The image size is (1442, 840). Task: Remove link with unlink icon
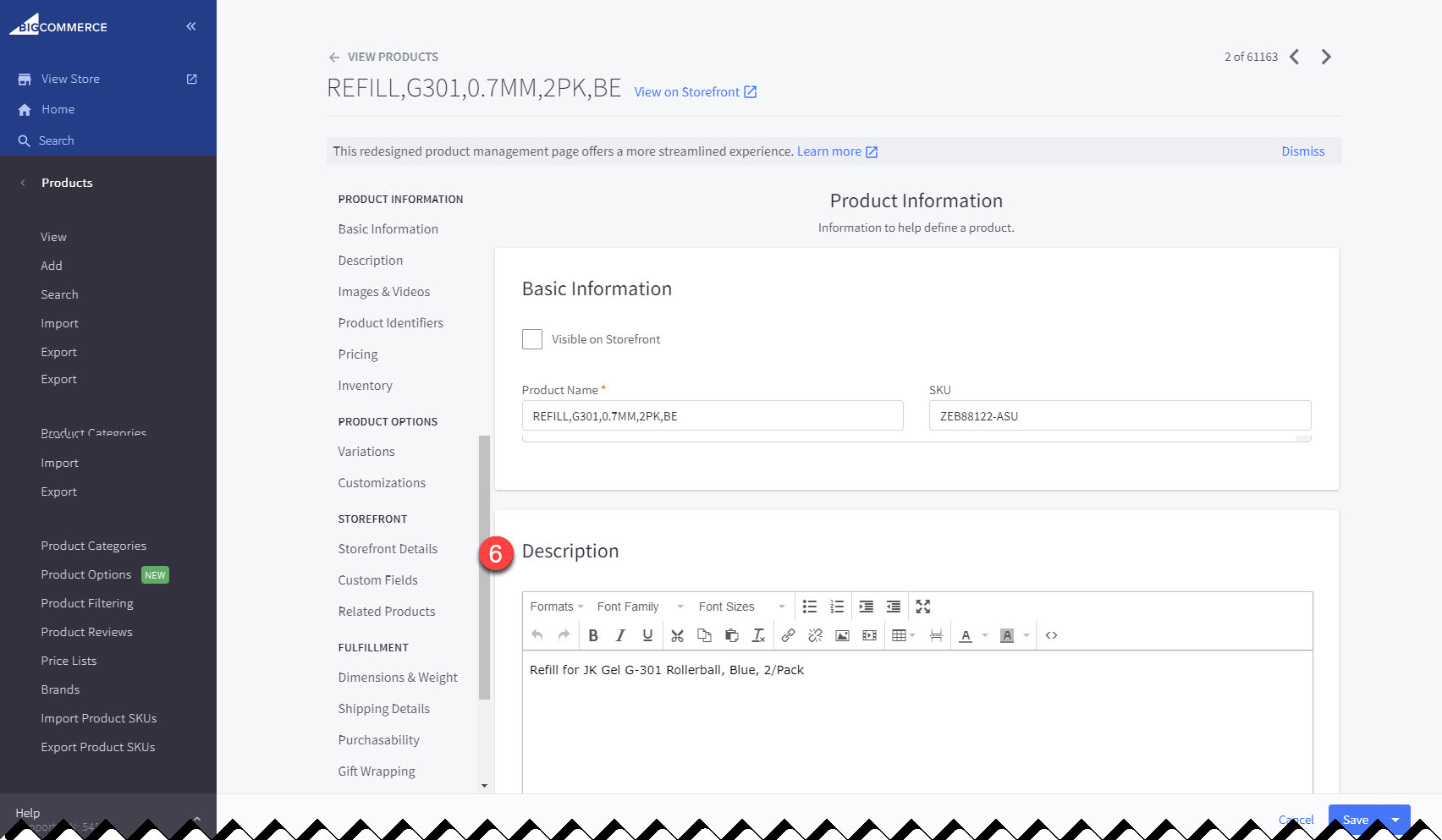point(815,635)
